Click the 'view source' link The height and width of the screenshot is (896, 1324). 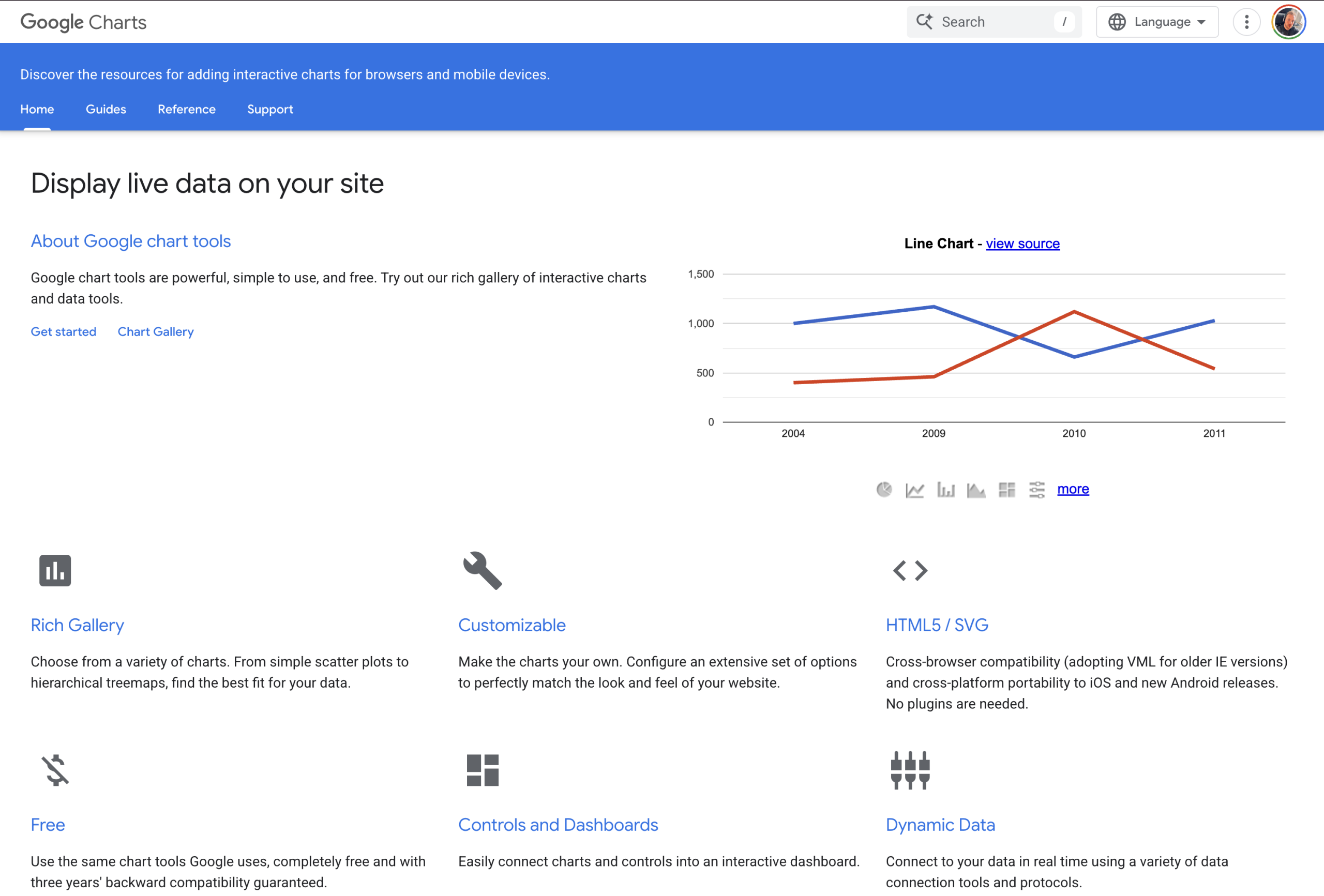point(1022,243)
